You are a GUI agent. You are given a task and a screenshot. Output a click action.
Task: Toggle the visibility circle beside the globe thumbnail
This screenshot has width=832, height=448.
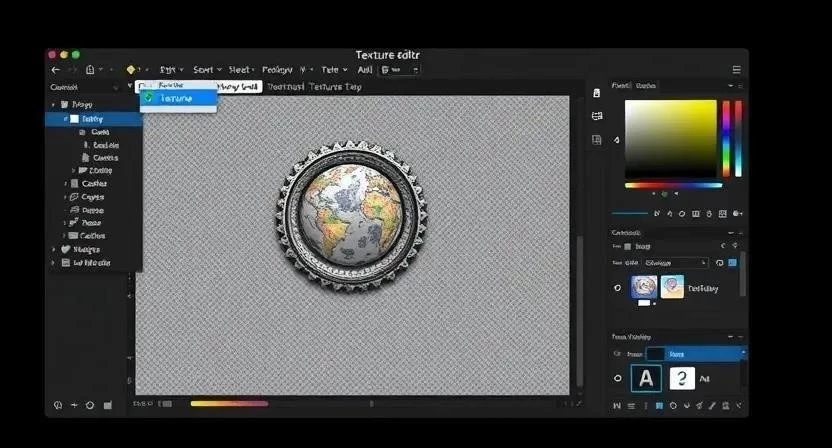pos(618,288)
